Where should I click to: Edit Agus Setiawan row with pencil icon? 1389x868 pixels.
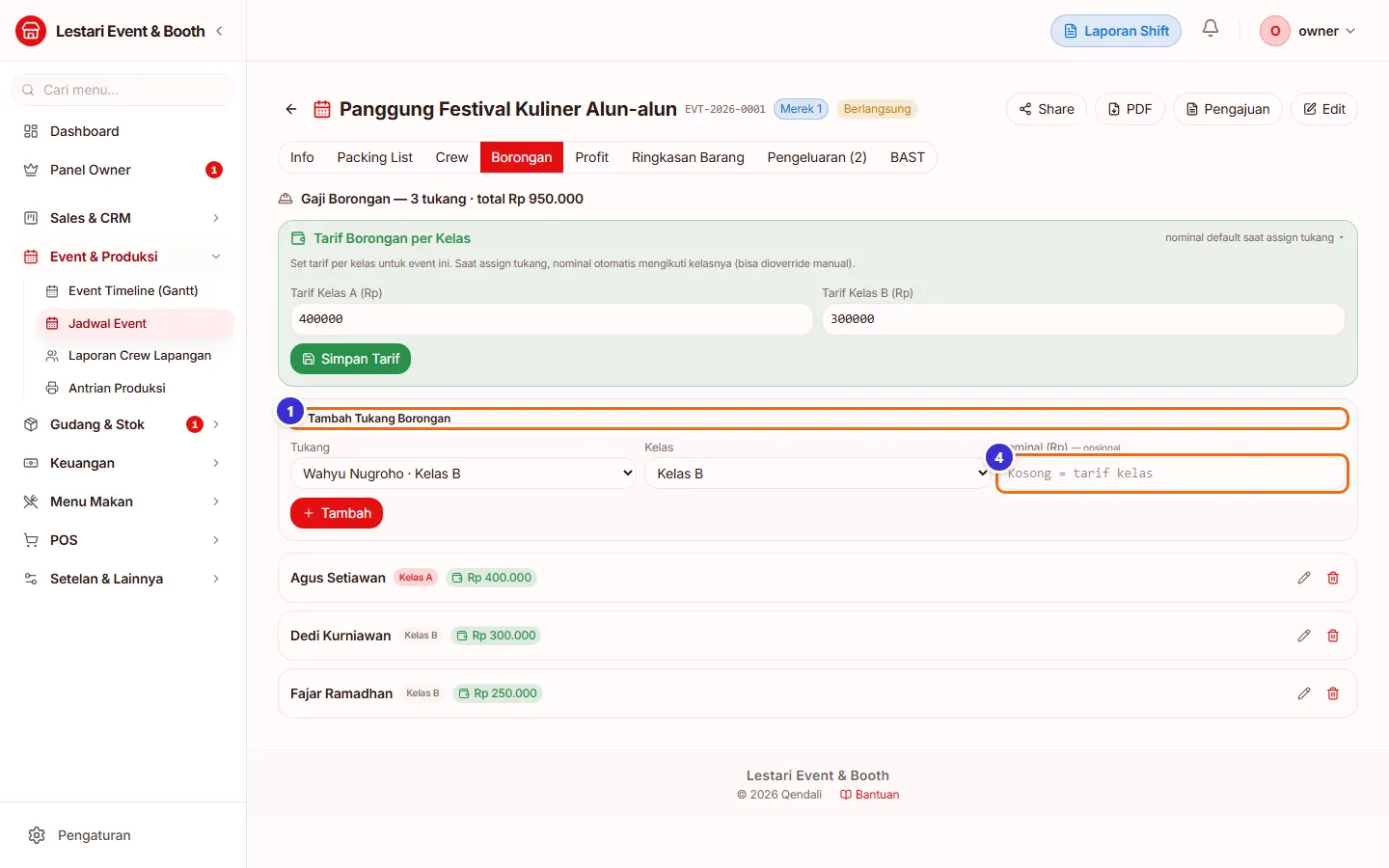coord(1304,578)
